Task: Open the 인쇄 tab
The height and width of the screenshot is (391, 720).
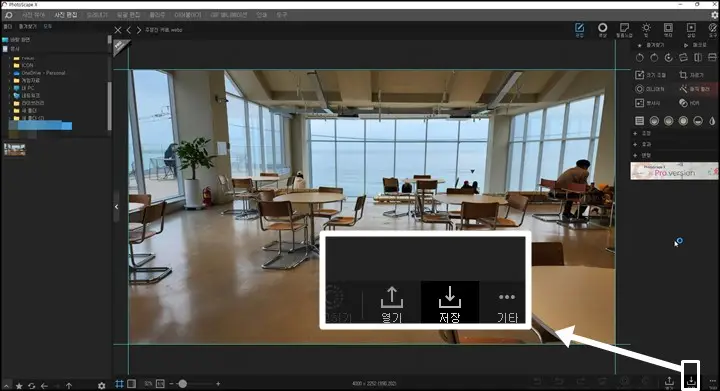Action: [261, 15]
